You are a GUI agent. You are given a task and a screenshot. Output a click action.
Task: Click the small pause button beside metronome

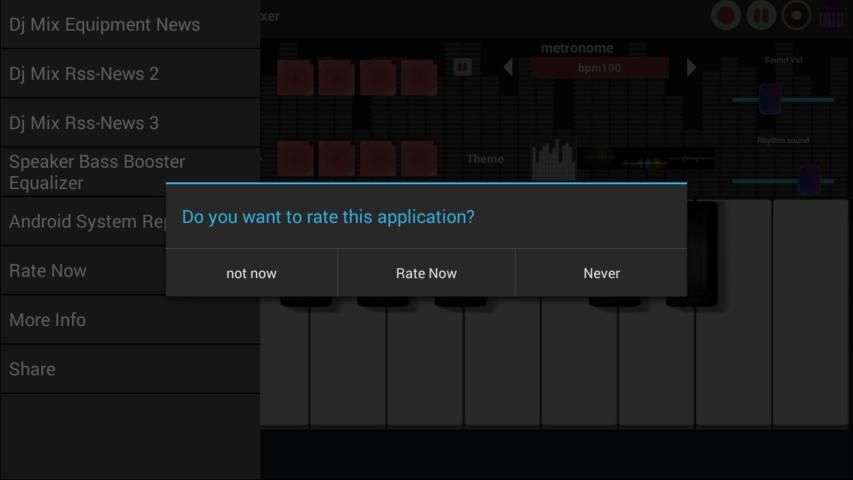462,67
